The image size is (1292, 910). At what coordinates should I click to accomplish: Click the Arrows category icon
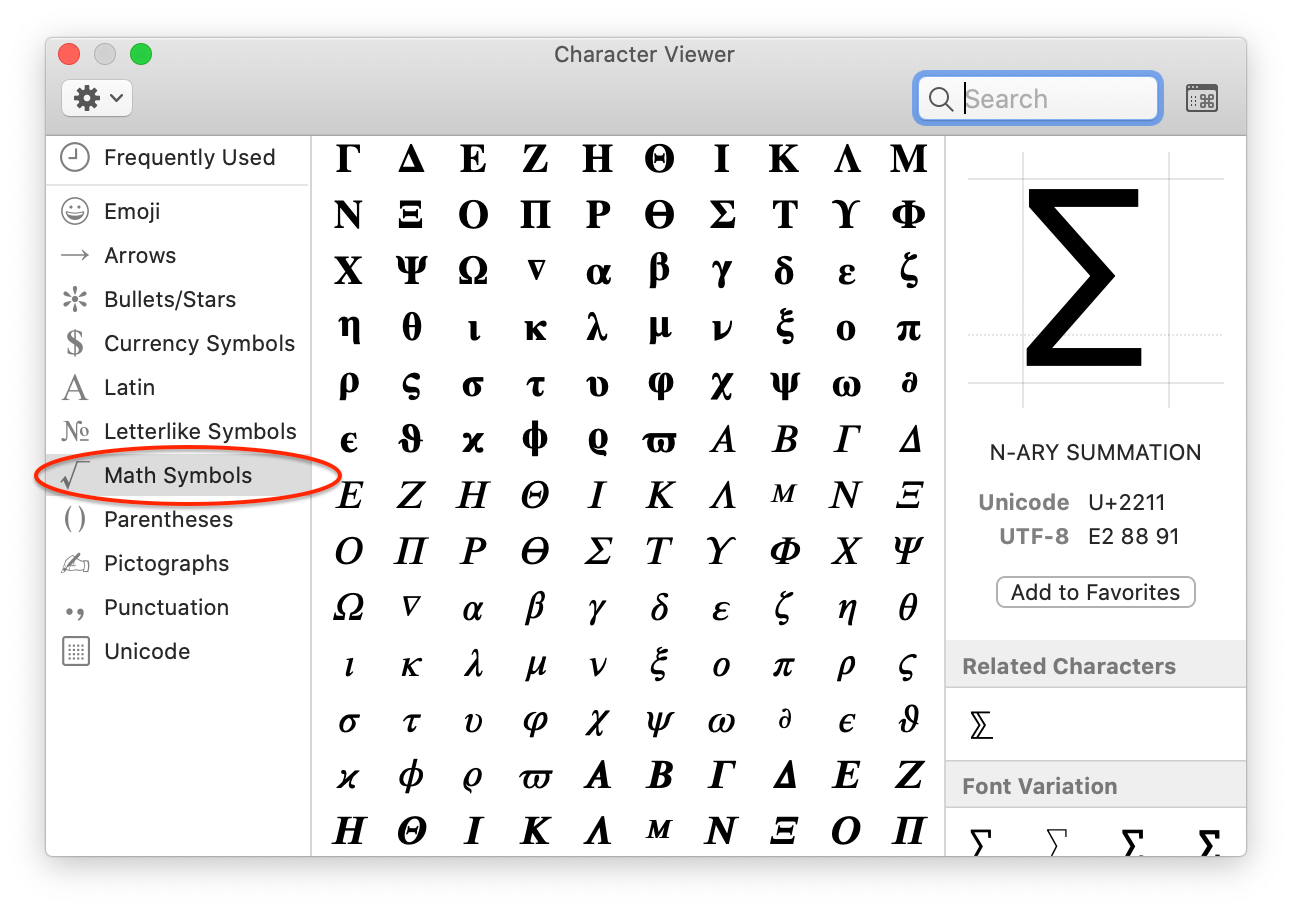click(72, 255)
